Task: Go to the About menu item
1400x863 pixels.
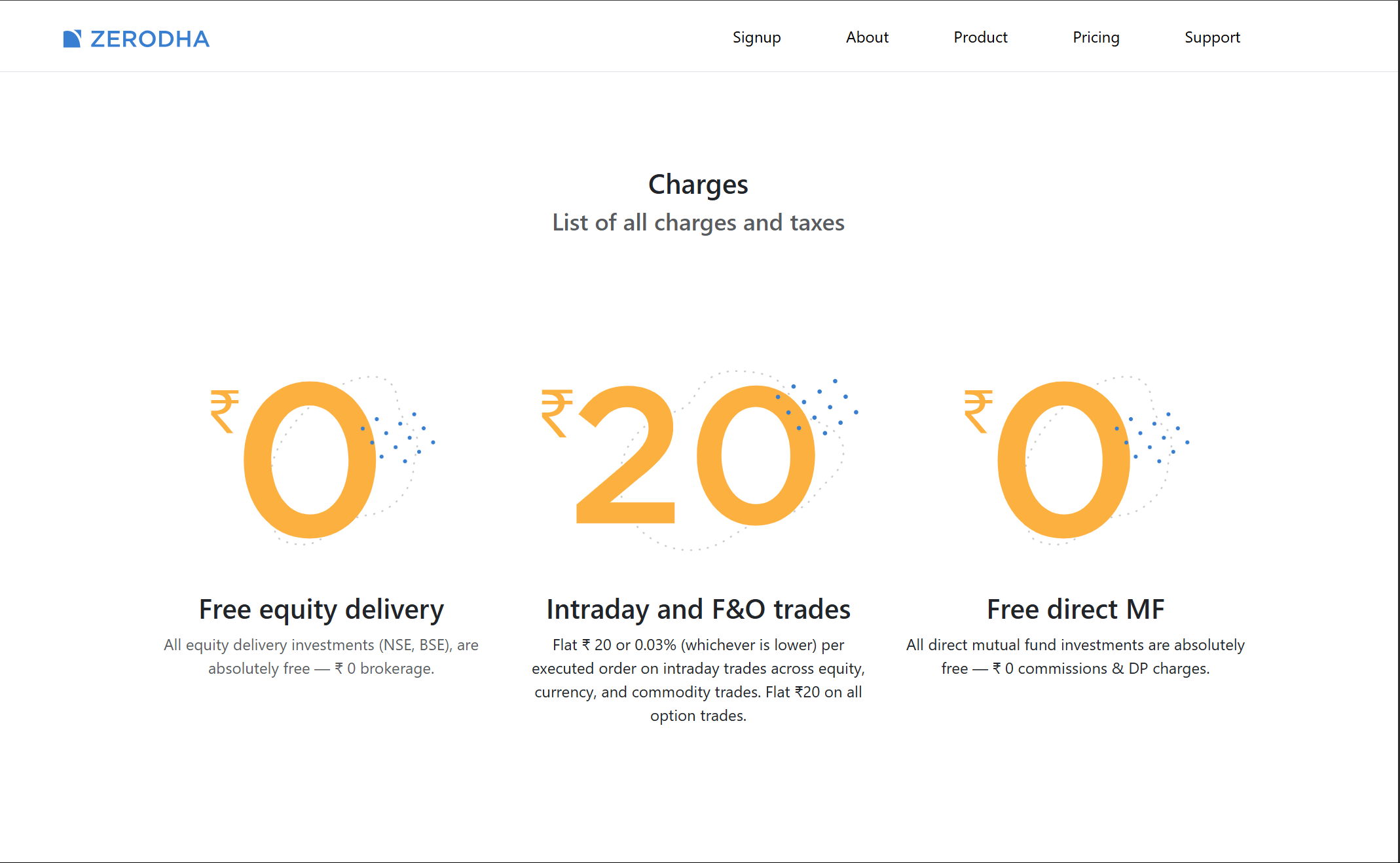Action: click(867, 38)
